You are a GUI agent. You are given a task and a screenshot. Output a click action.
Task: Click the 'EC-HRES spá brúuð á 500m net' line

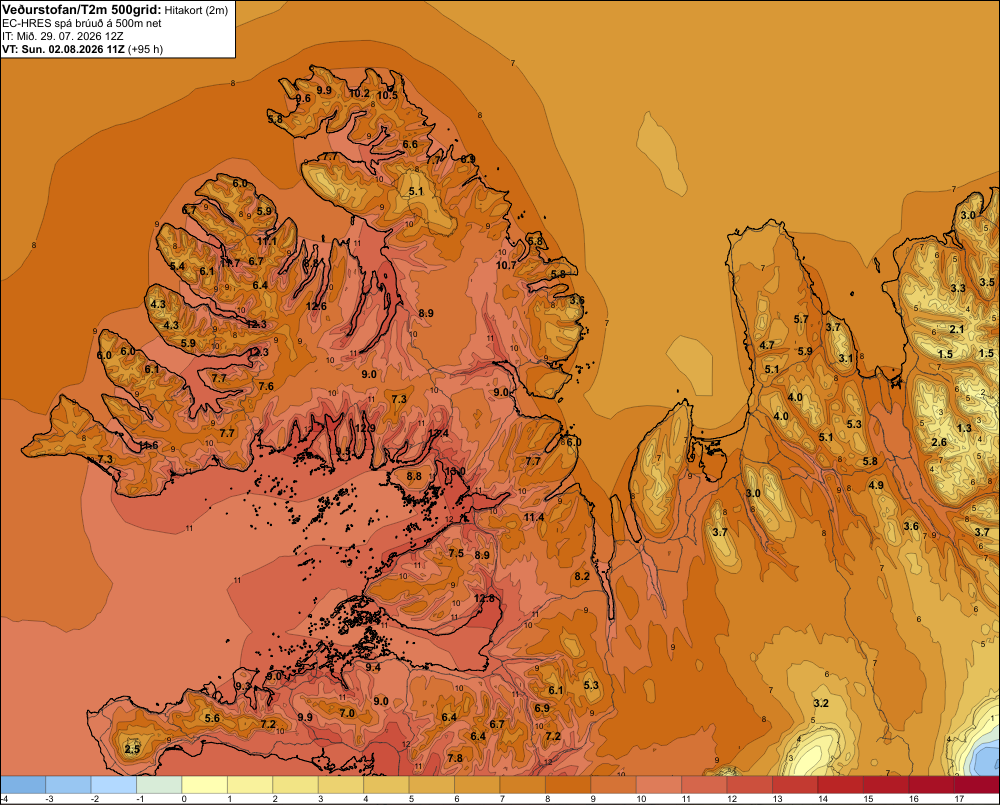coord(82,24)
